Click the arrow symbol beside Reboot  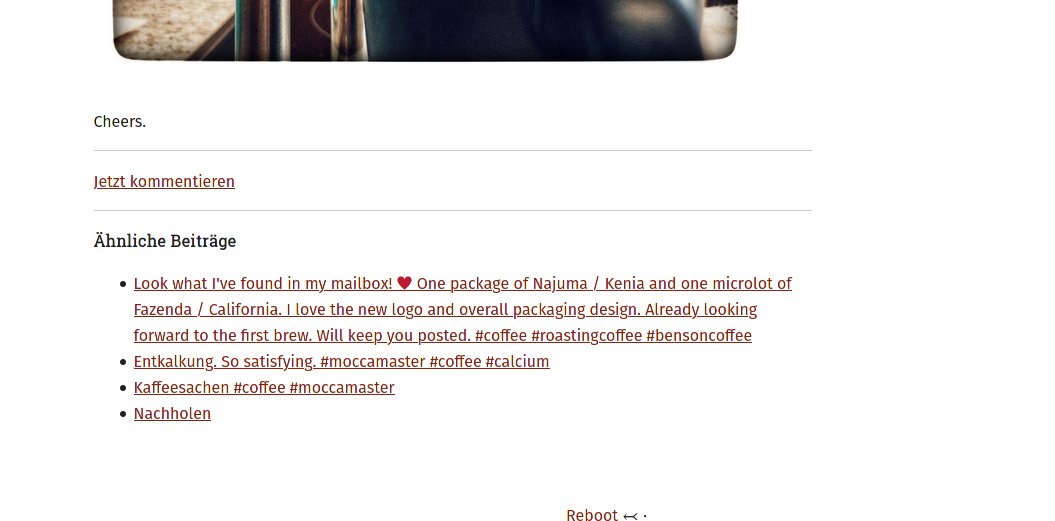(630, 516)
